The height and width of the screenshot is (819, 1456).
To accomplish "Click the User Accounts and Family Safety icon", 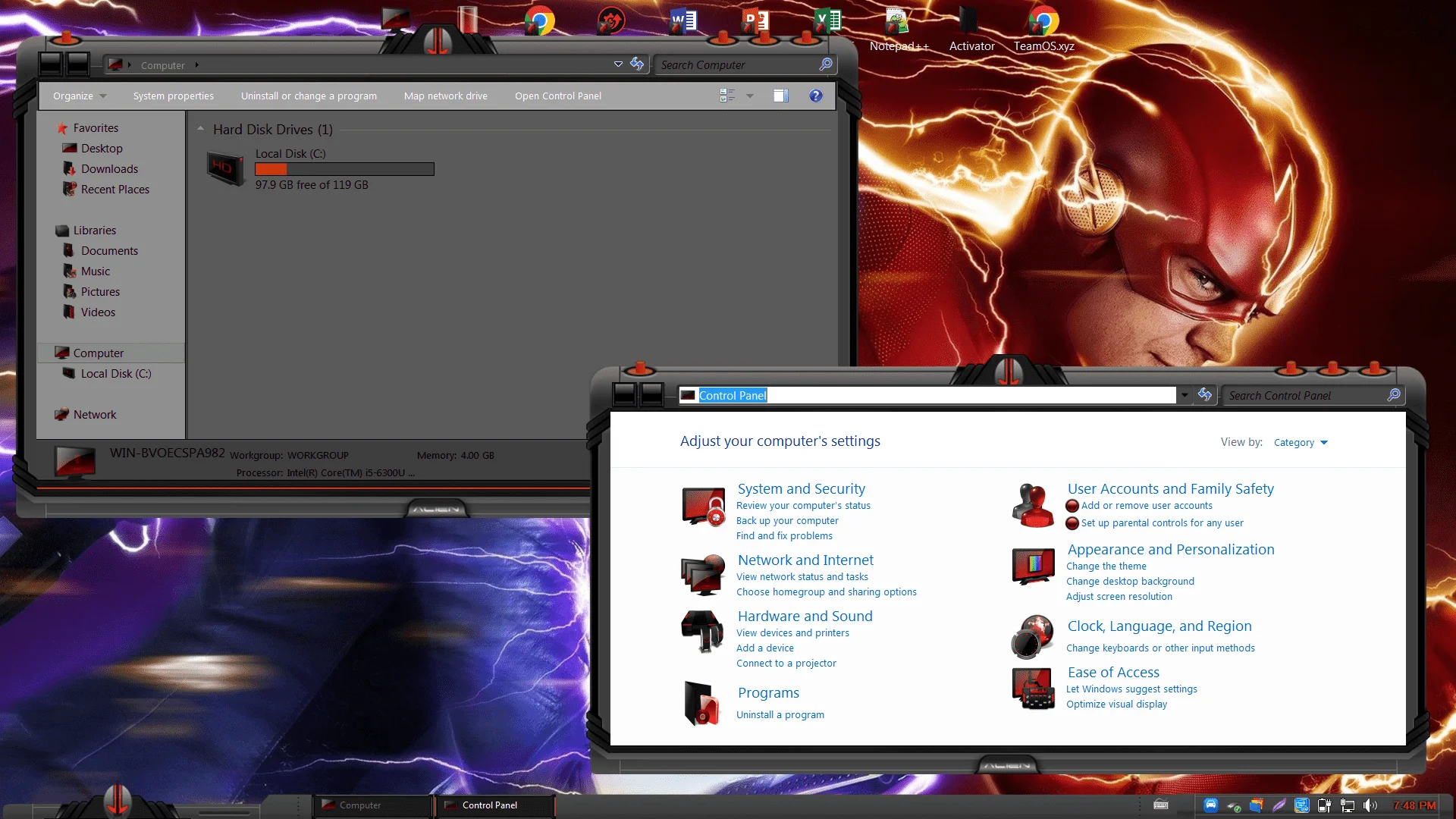I will click(1034, 505).
